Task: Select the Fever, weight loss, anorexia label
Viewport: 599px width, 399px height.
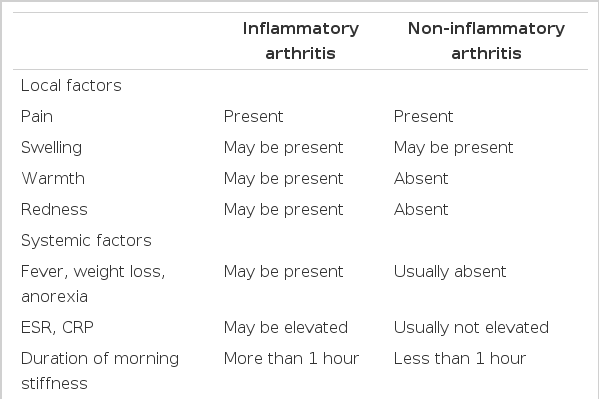Action: point(93,284)
